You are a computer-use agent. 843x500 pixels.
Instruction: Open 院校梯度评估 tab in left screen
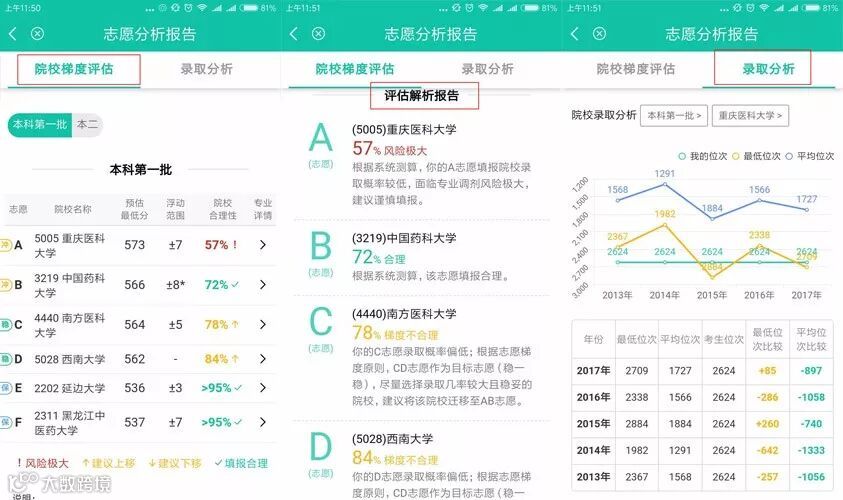click(x=74, y=69)
